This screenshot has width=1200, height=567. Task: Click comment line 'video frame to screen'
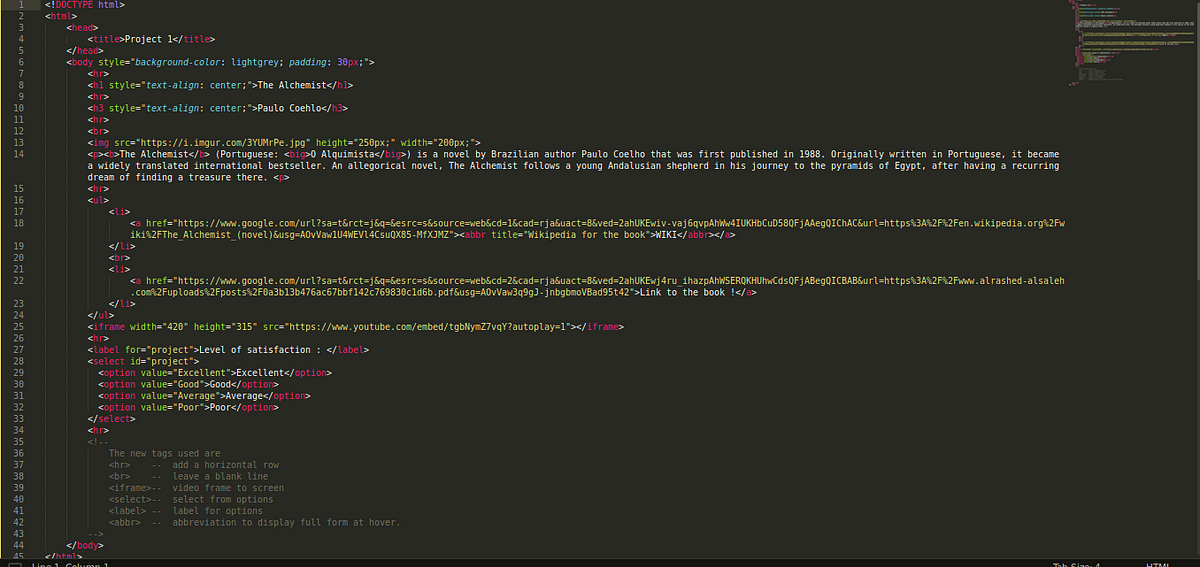tap(228, 487)
